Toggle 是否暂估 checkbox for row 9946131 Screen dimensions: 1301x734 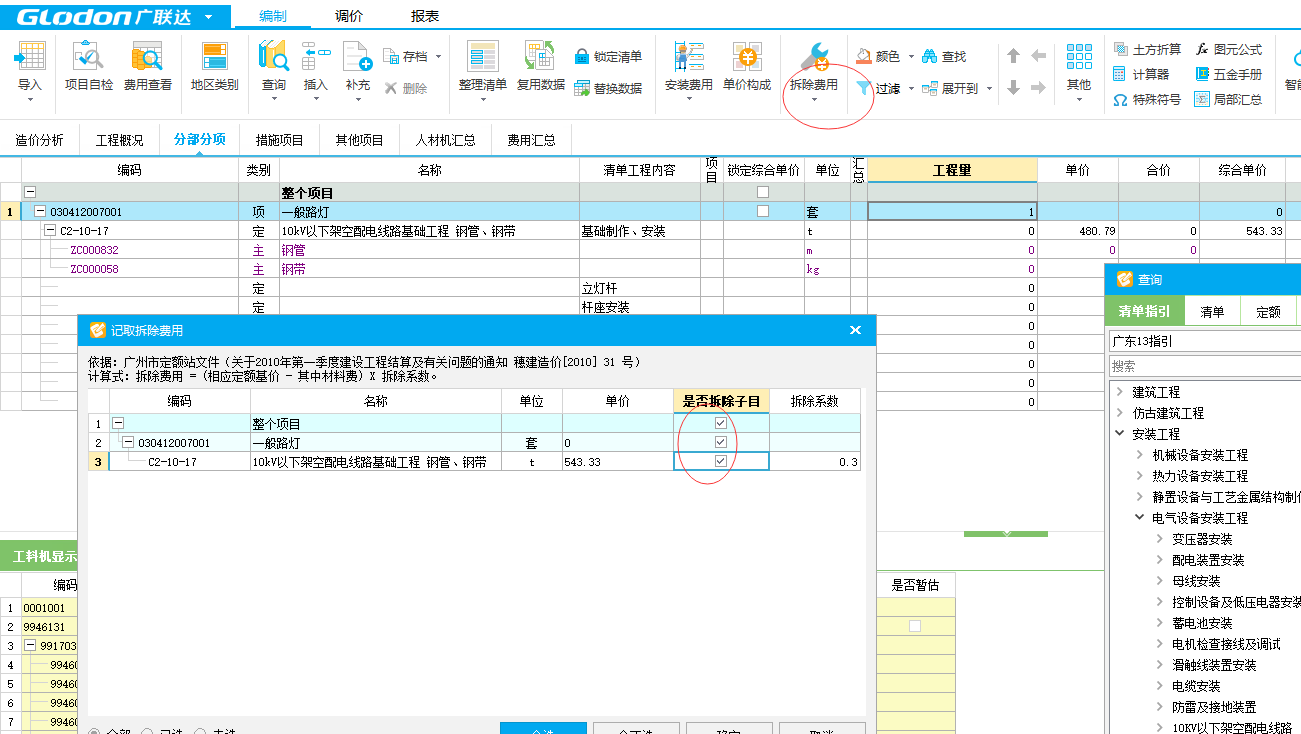point(915,626)
